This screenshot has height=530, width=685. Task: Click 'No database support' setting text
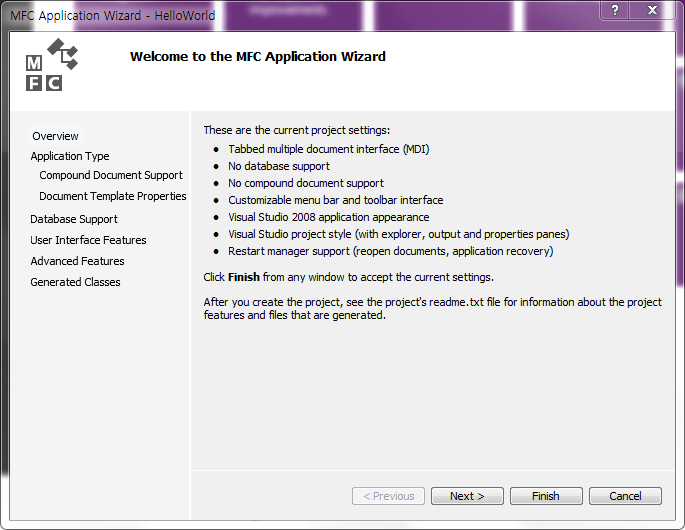[279, 166]
